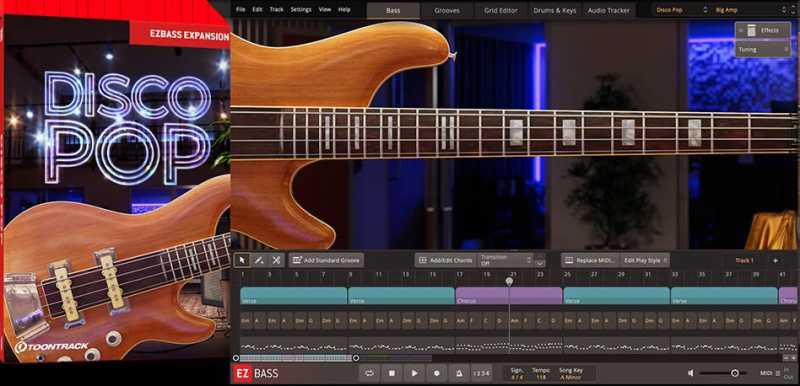Toggle the metronome icon
Viewport: 800px width, 386px height.
coord(459,373)
